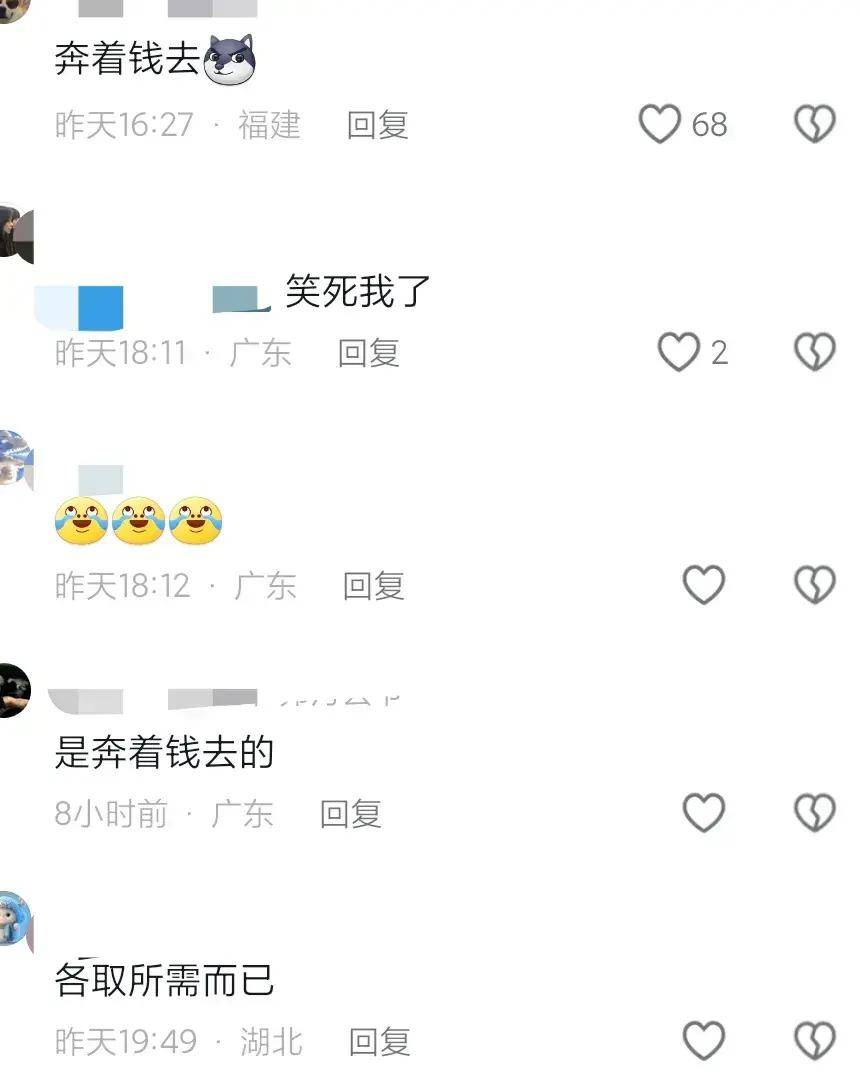The width and height of the screenshot is (860, 1079).
Task: Like the 奔着钱去 comment with 68 likes
Action: click(660, 124)
